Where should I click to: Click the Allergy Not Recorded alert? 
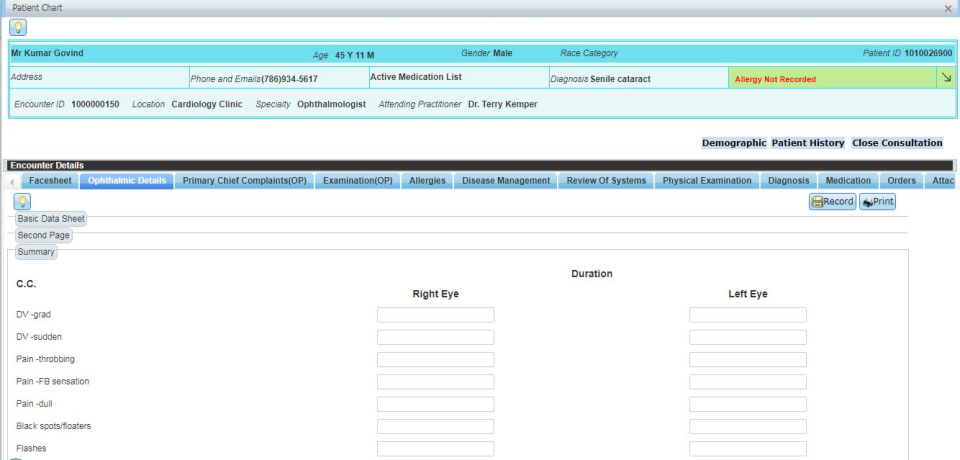point(775,79)
